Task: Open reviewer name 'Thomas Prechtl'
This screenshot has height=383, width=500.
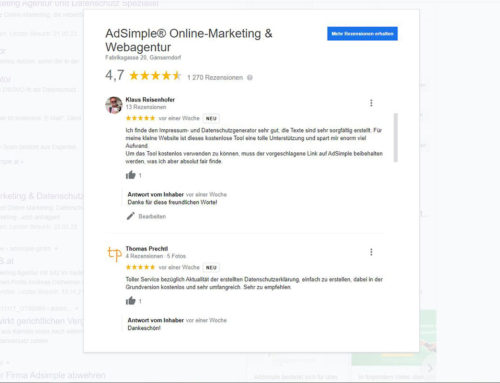Action: [x=147, y=249]
